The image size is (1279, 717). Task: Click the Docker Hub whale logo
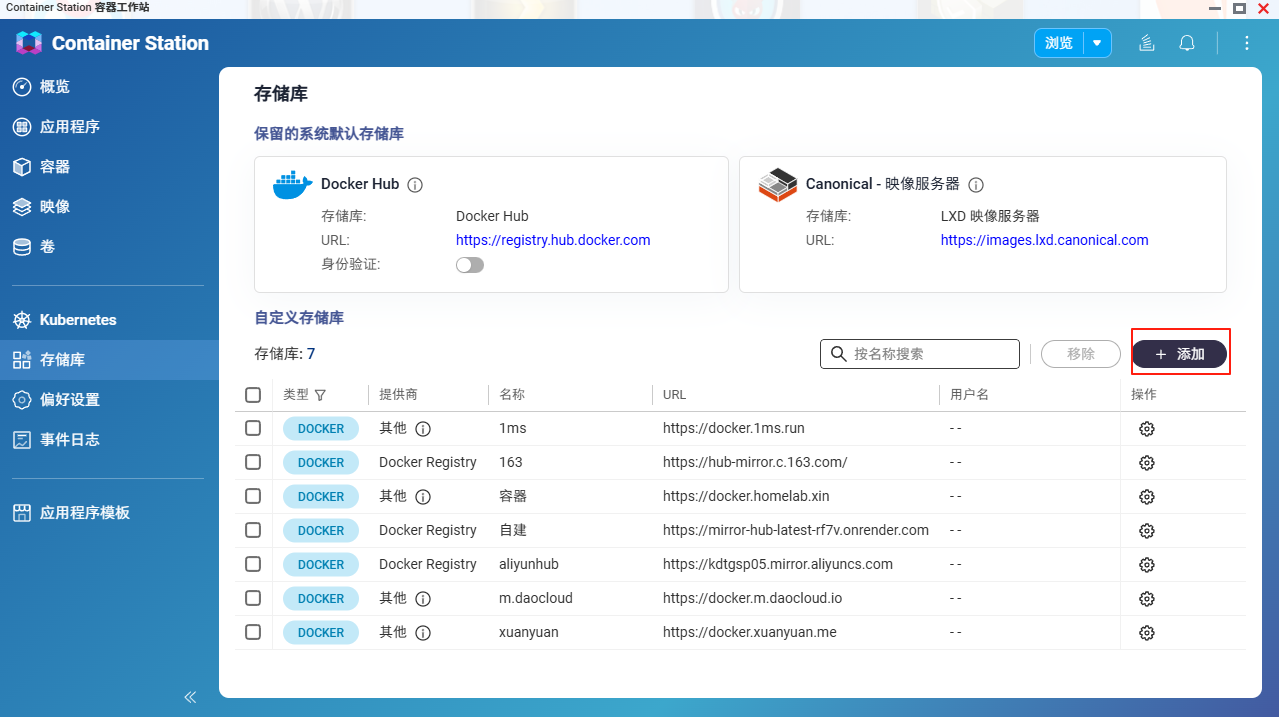[x=292, y=185]
